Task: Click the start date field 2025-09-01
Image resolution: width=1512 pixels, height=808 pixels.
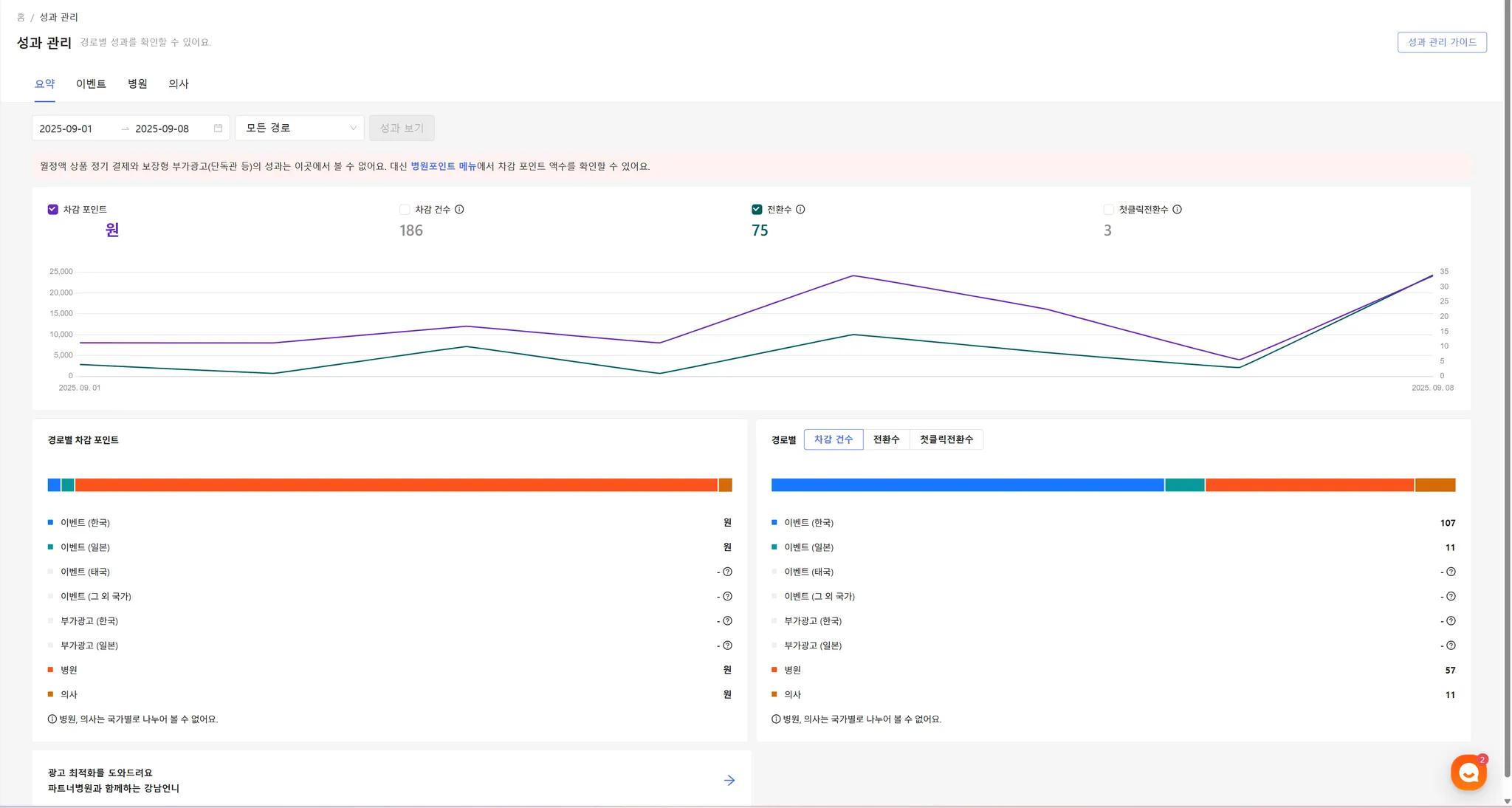Action: 66,129
